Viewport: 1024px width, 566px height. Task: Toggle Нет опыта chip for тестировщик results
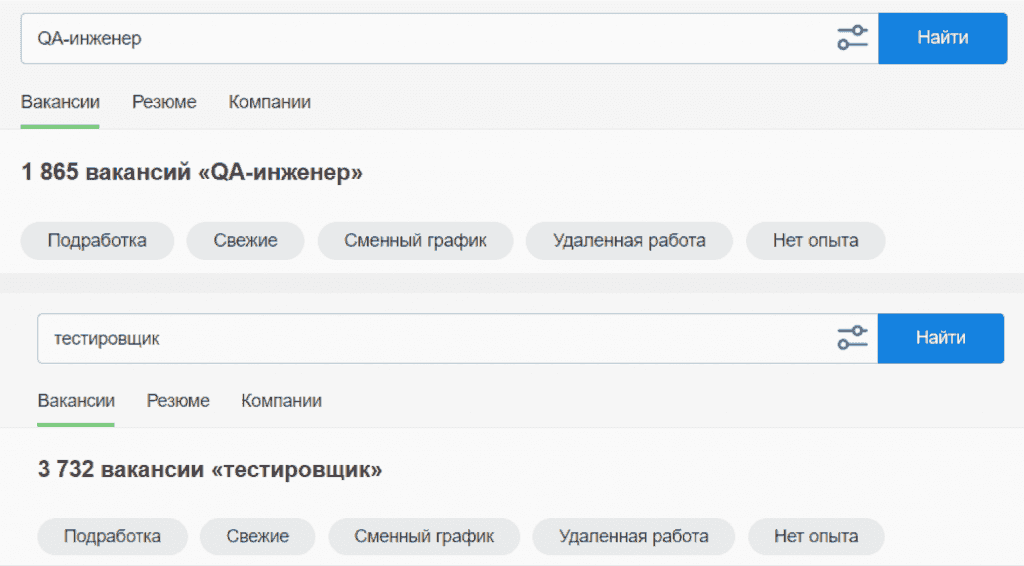(x=816, y=537)
